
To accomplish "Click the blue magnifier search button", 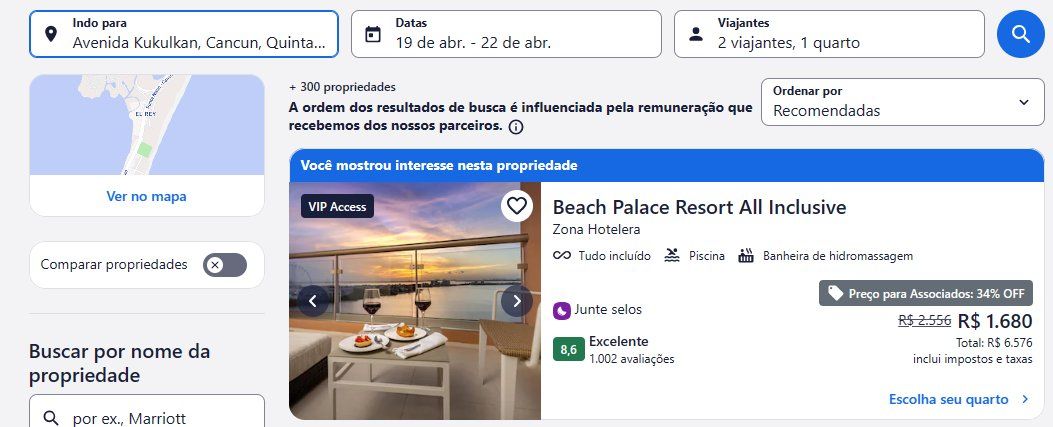I will coord(1020,34).
